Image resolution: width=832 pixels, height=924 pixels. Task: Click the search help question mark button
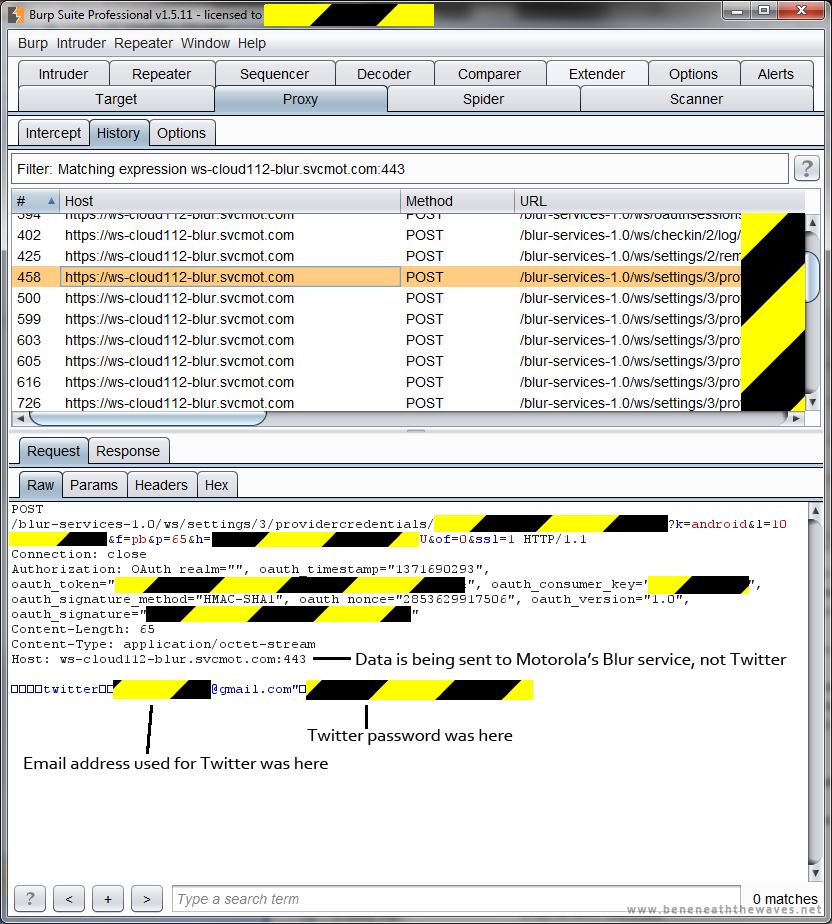coord(30,899)
